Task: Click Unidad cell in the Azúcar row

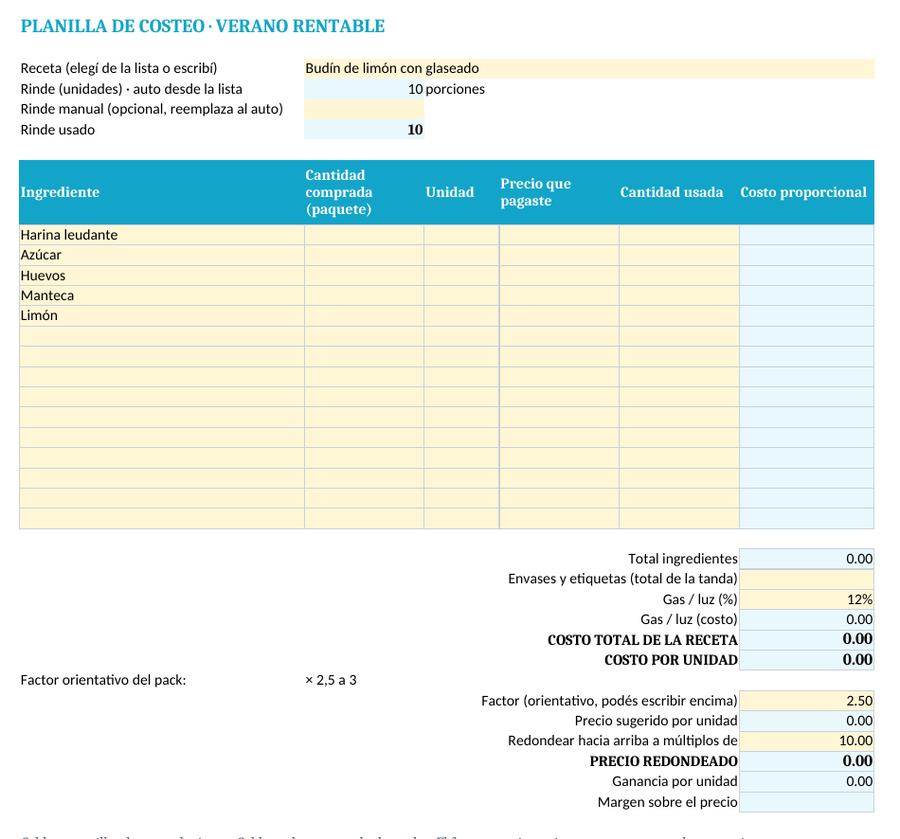Action: pyautogui.click(x=461, y=255)
